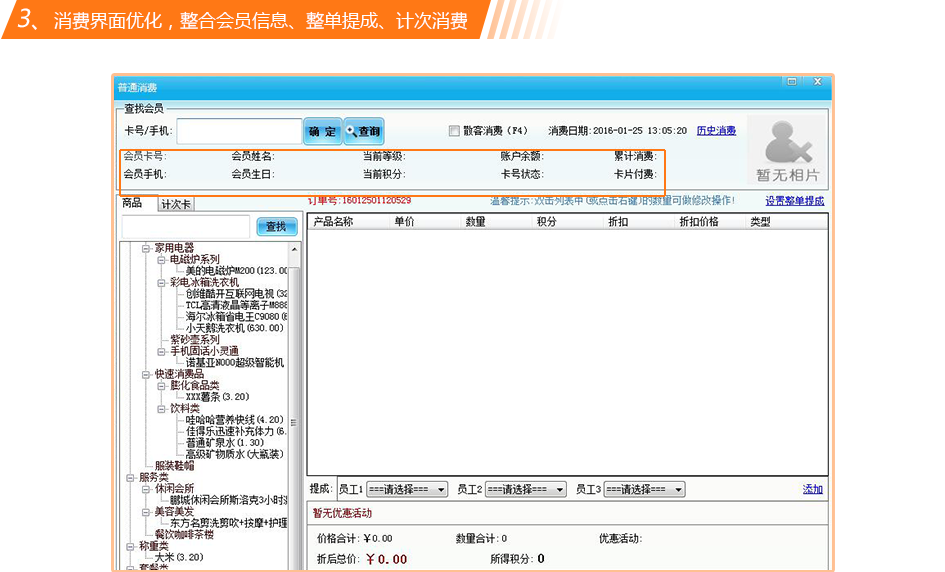This screenshot has width=945, height=572.
Task: Collapse the 电磁炉系列 tree node
Action: (x=161, y=260)
